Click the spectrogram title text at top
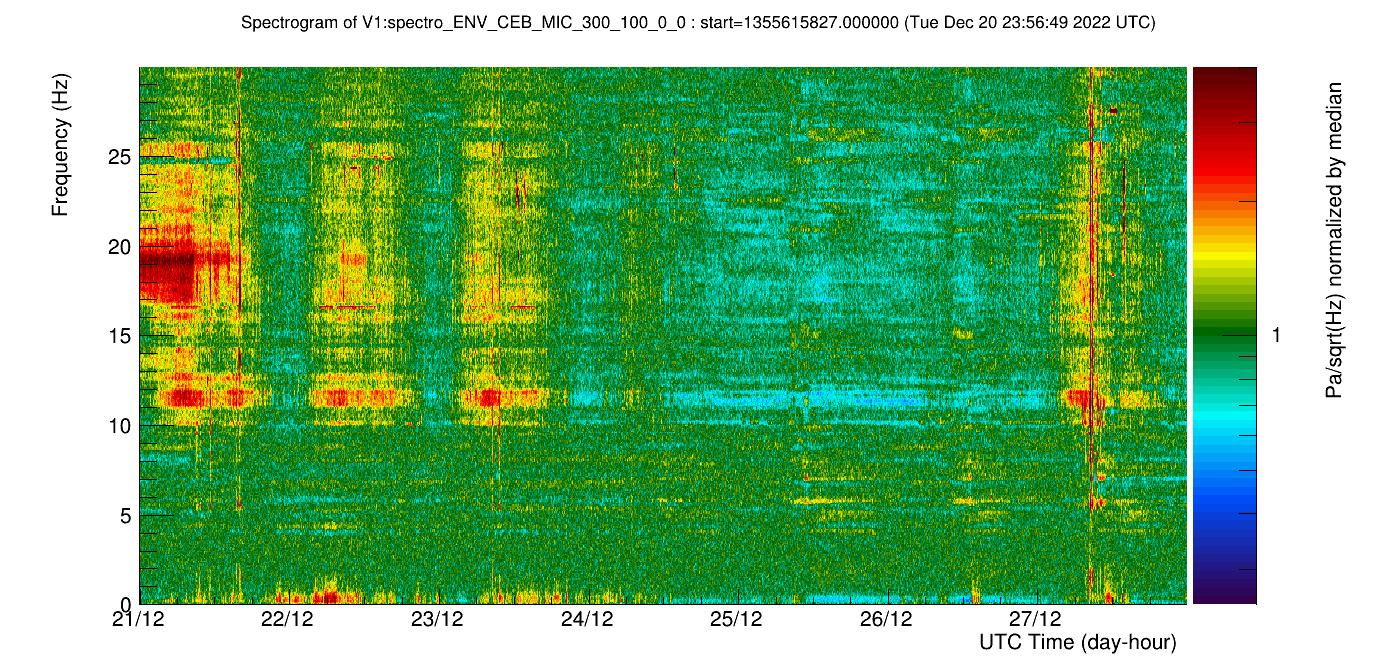Viewport: 1396px width, 672px height. pos(698,23)
